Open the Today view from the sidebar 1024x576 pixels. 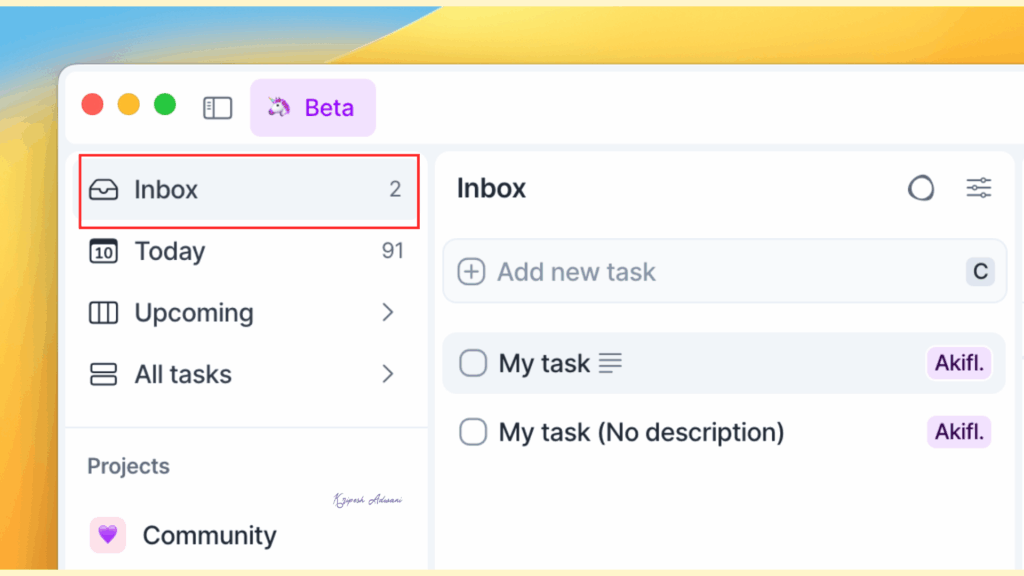click(170, 252)
